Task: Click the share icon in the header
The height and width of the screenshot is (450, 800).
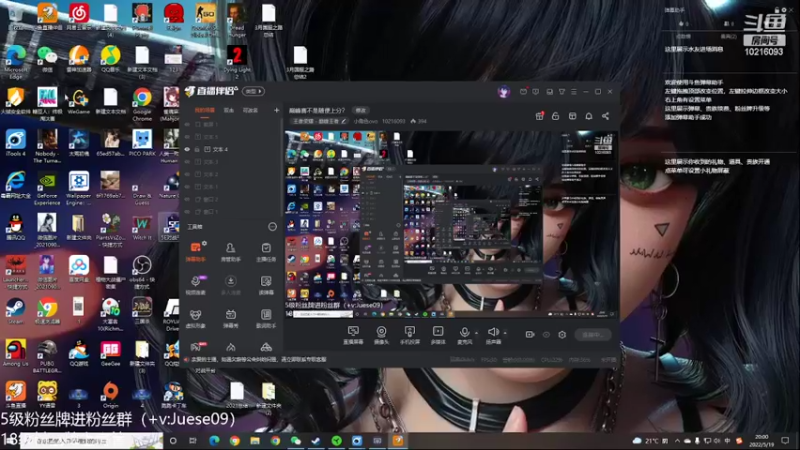Action: 606,116
